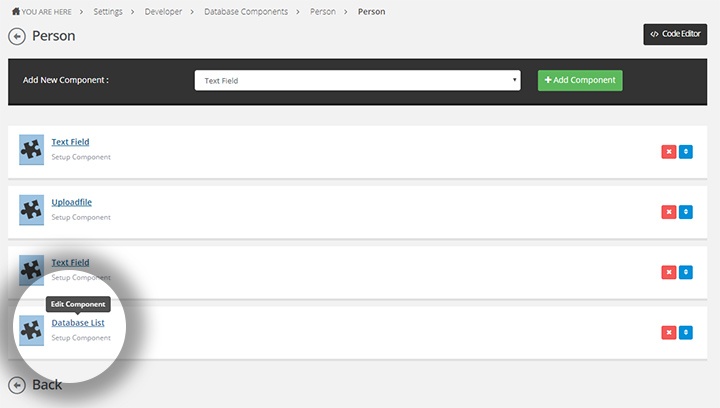Click reorder icon for first Text Field

click(x=686, y=151)
